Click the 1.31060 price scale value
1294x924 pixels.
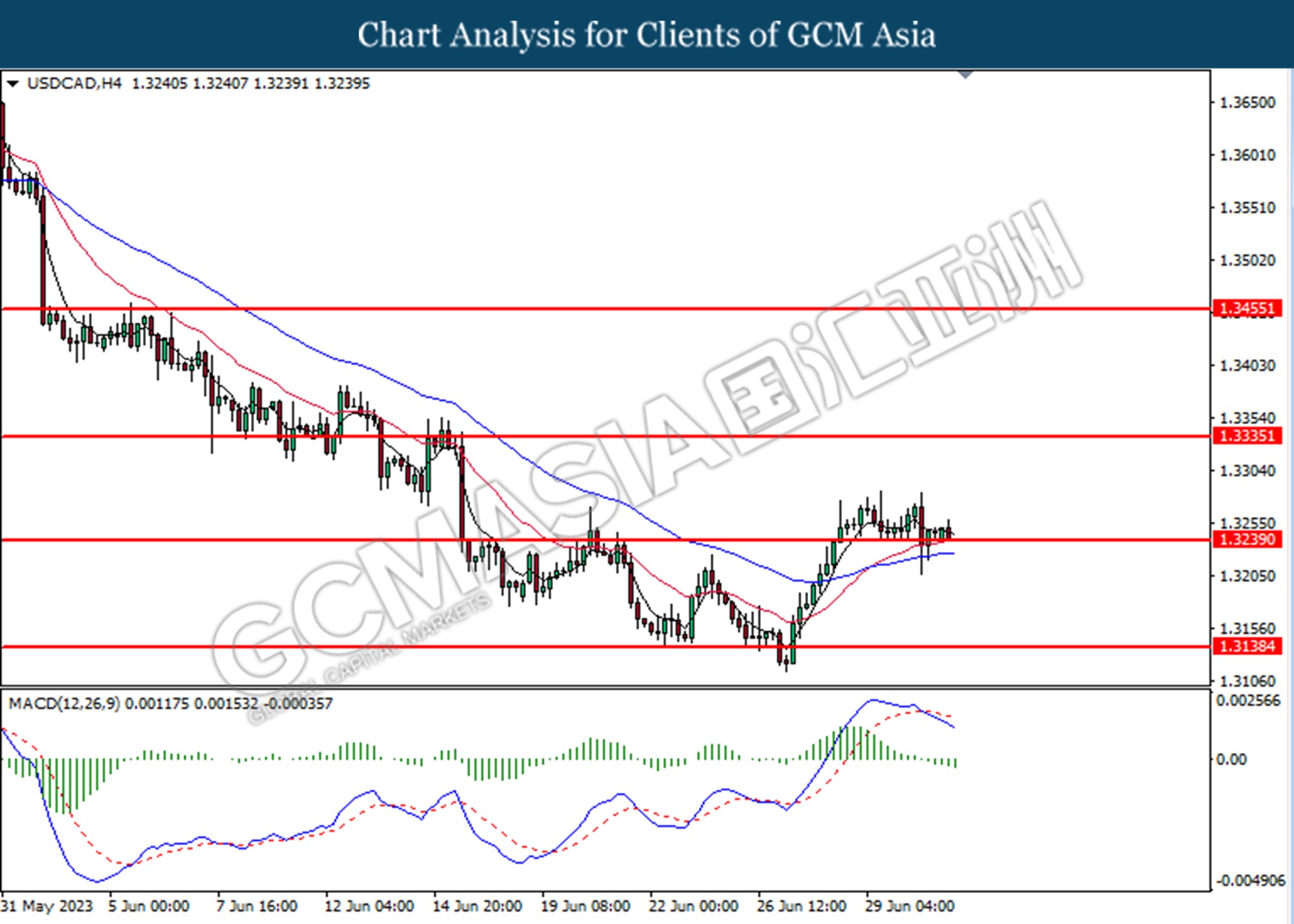pos(1247,681)
